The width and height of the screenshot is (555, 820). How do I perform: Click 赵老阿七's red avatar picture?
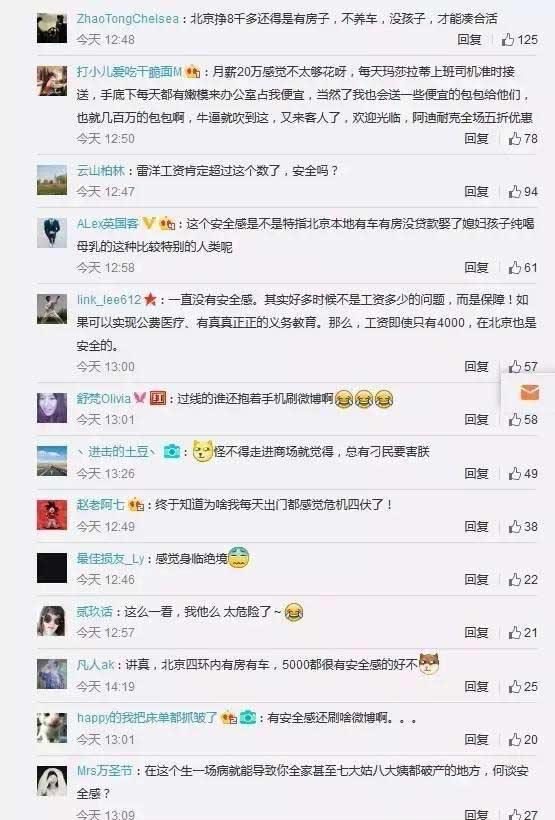pyautogui.click(x=52, y=515)
